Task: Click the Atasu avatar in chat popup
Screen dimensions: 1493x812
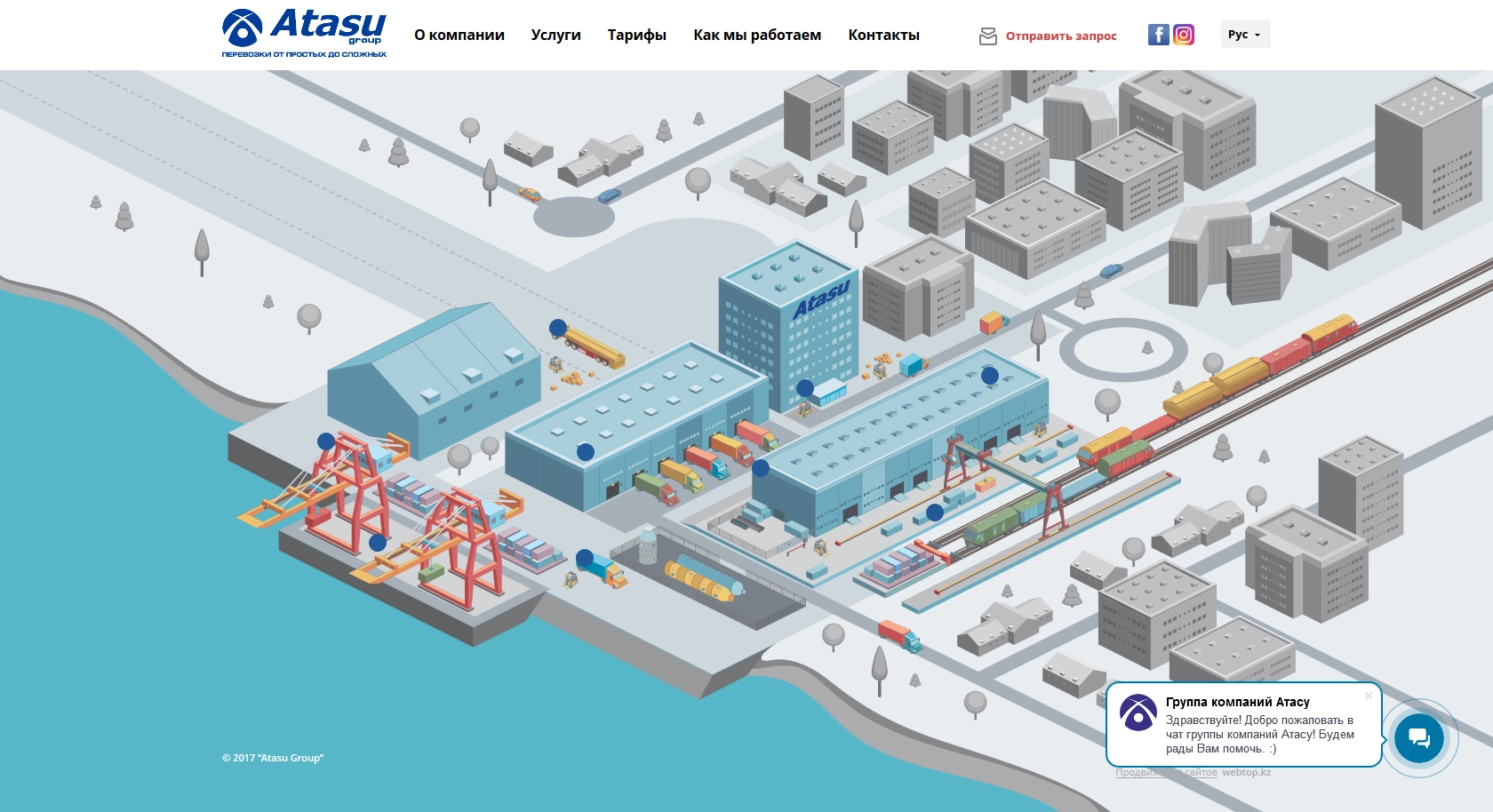Action: click(x=1138, y=712)
